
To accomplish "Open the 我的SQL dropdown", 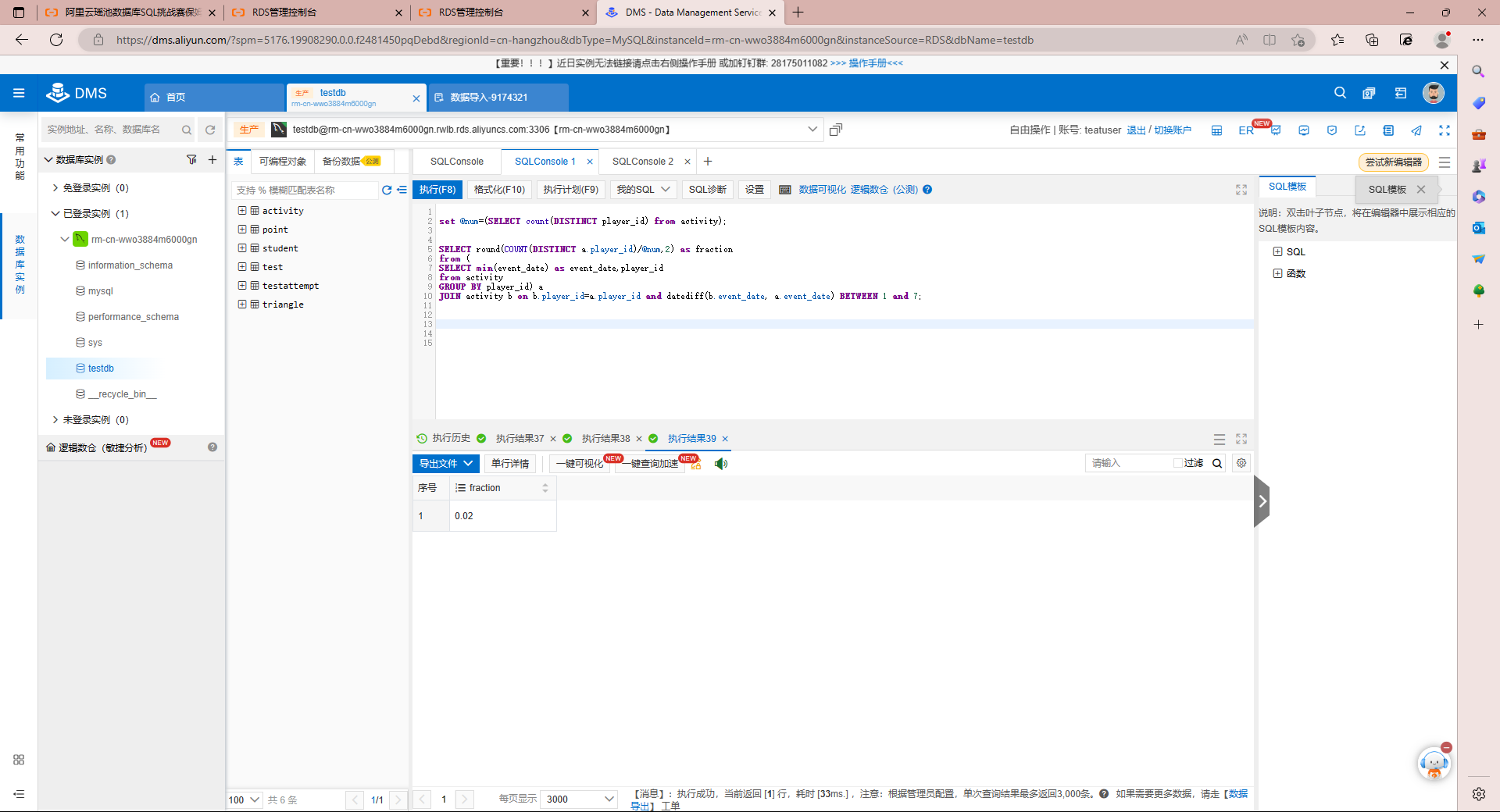I will tap(643, 190).
